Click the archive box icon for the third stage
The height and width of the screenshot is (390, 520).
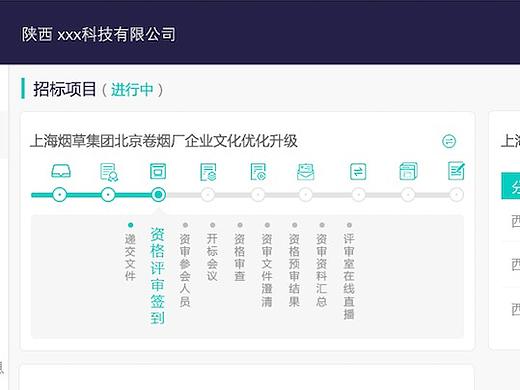point(158,171)
